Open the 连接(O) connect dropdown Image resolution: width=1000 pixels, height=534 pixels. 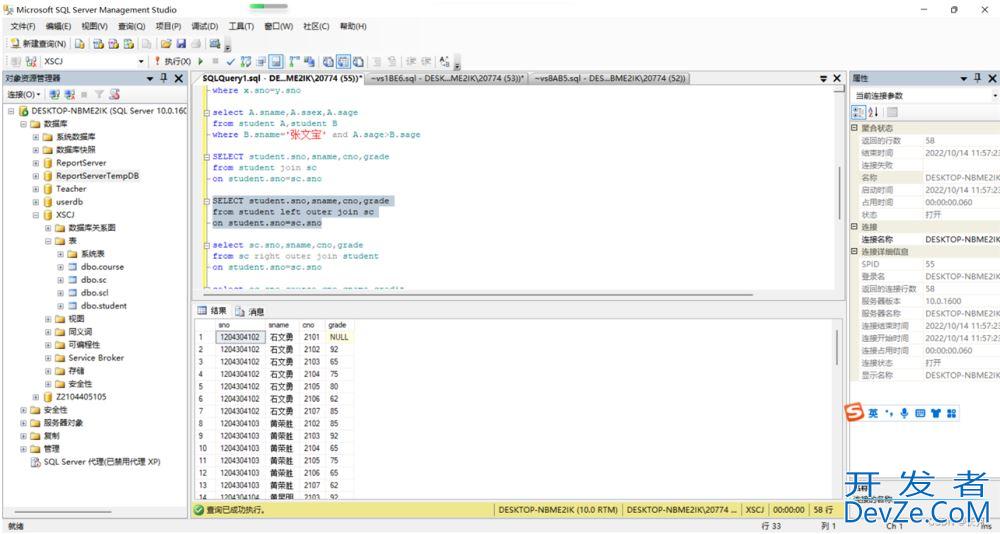[24, 94]
